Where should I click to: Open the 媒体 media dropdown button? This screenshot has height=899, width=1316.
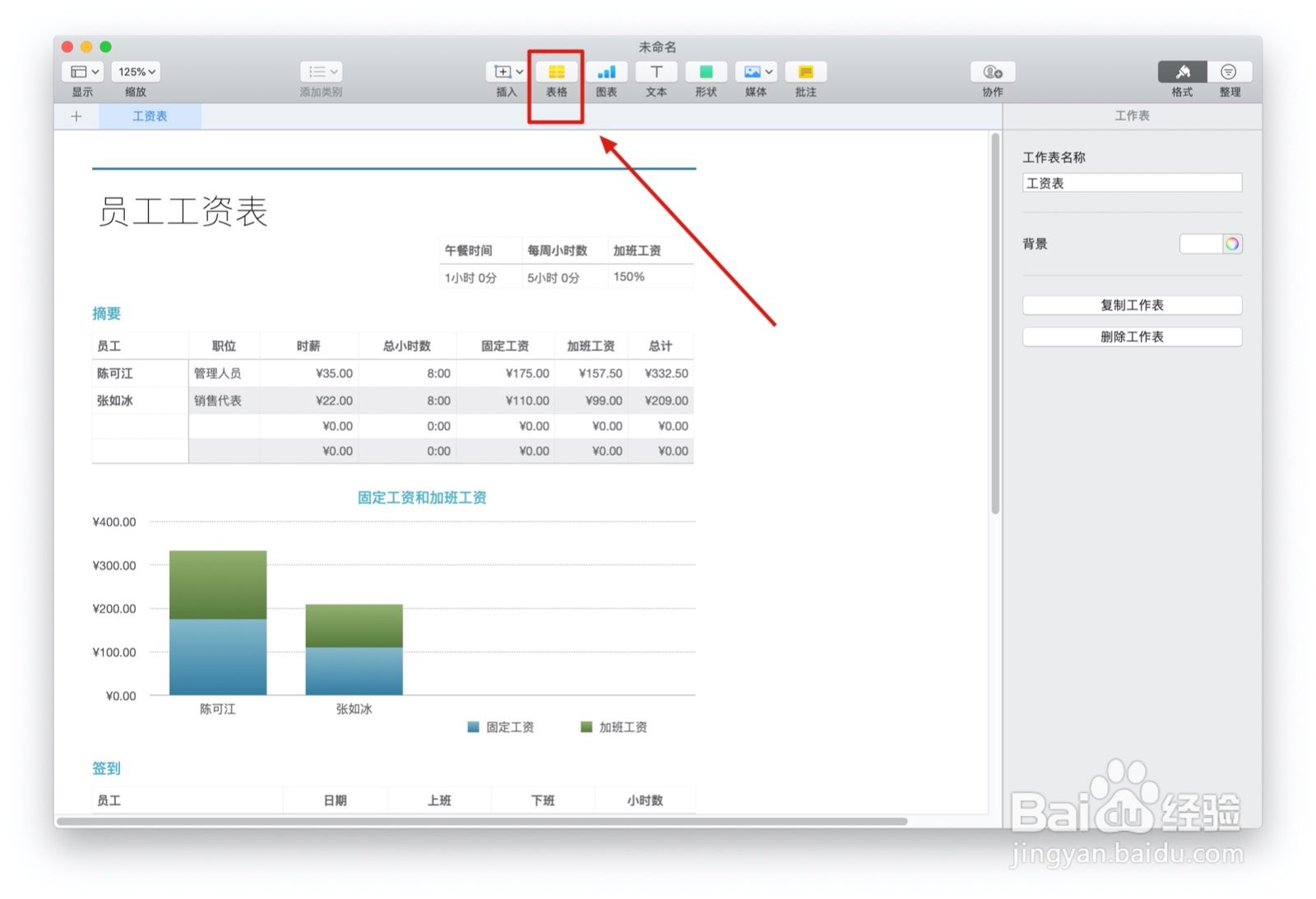pos(756,72)
